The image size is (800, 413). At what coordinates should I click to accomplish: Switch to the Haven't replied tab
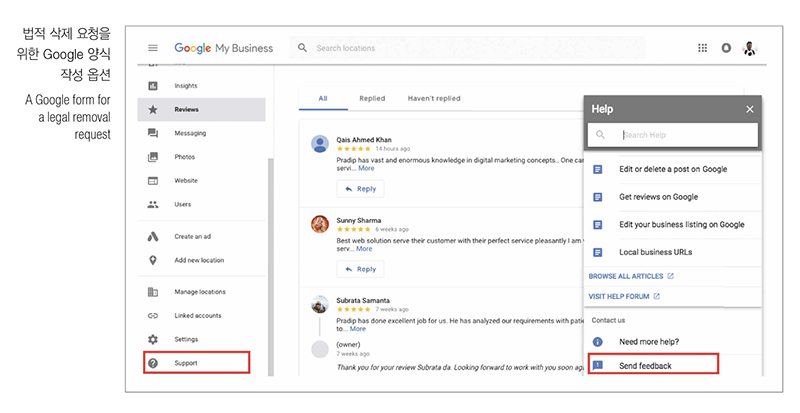pos(434,99)
